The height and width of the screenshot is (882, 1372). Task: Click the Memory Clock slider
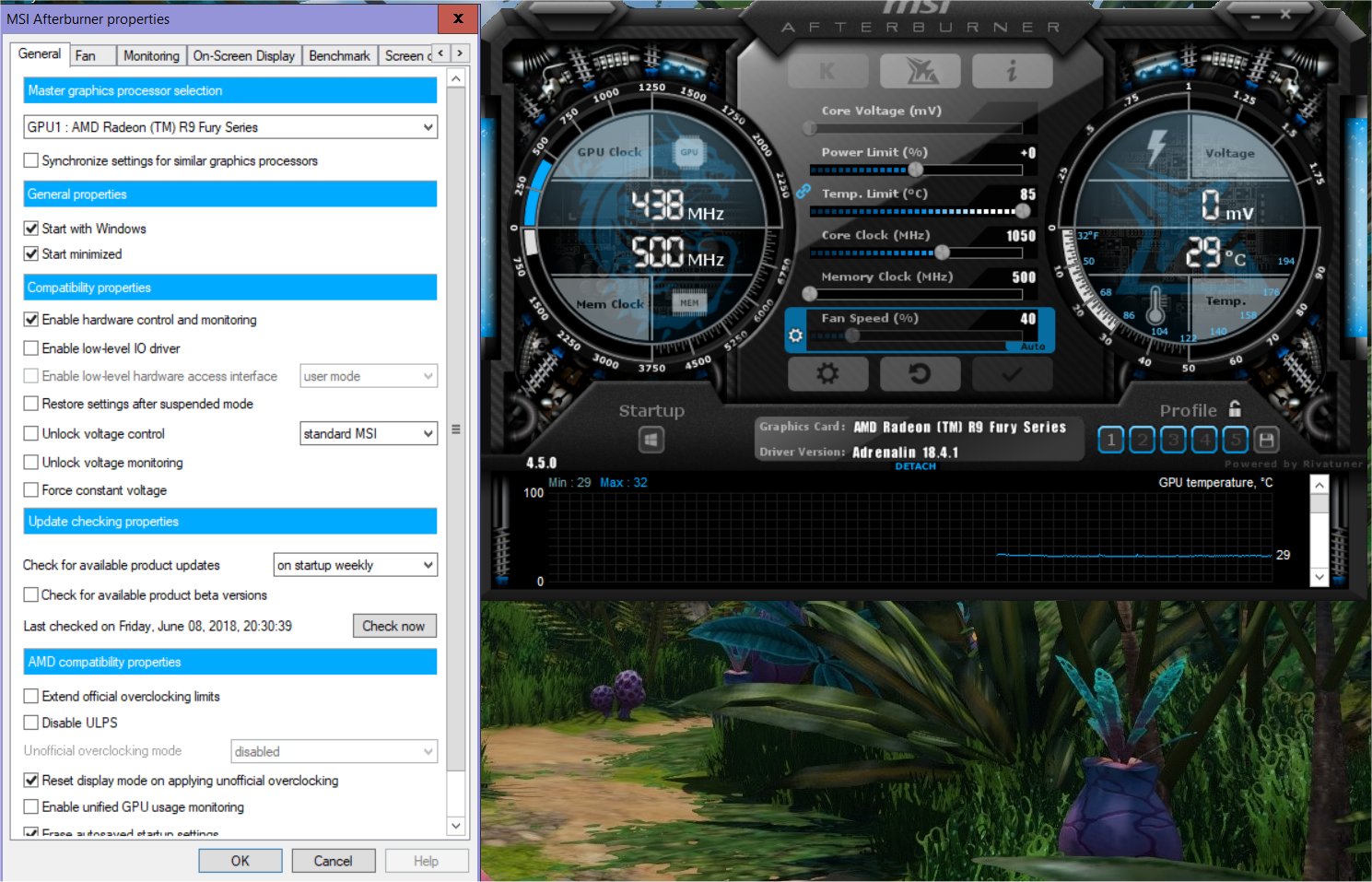point(916,294)
